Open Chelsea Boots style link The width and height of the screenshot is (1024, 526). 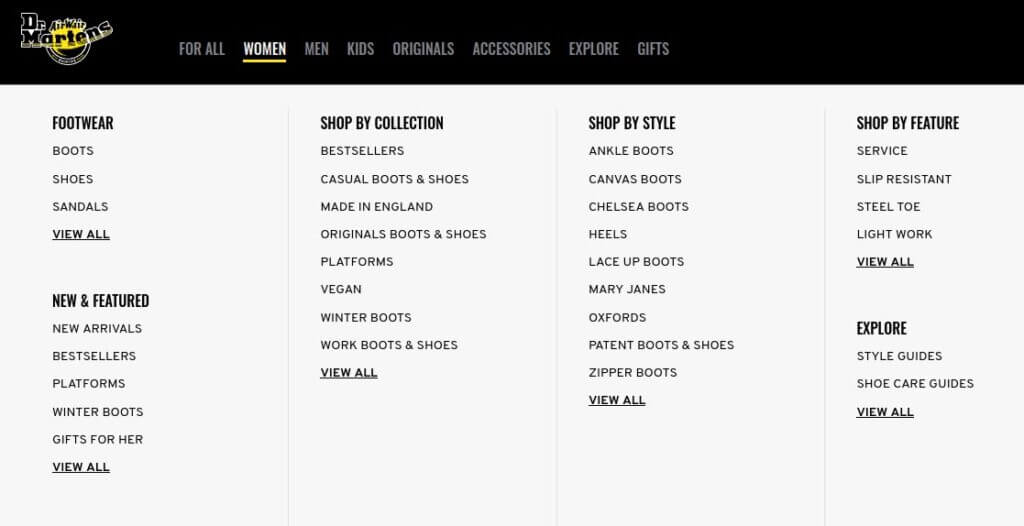pyautogui.click(x=639, y=206)
